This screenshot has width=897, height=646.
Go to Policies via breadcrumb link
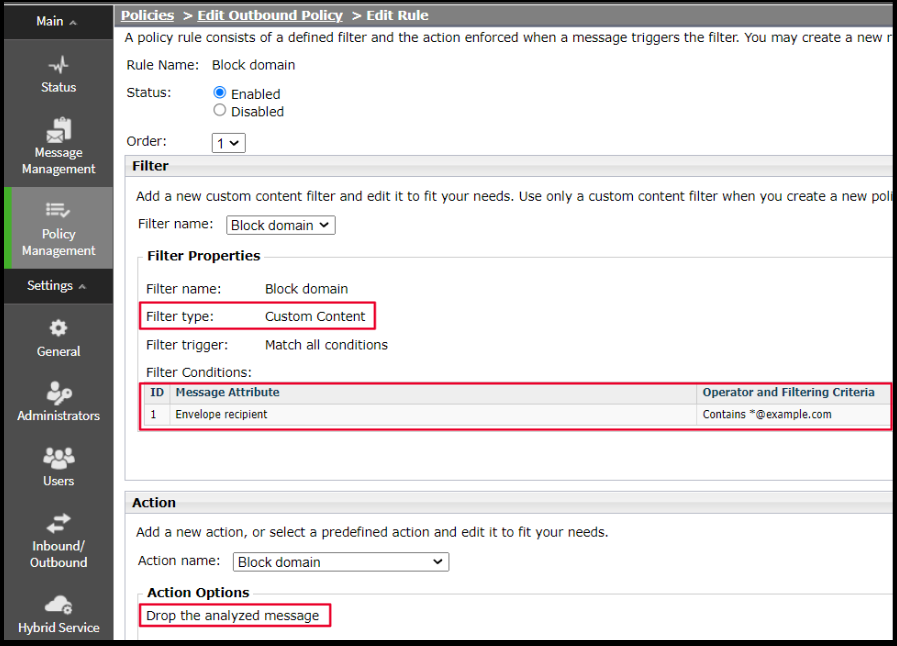pyautogui.click(x=147, y=15)
